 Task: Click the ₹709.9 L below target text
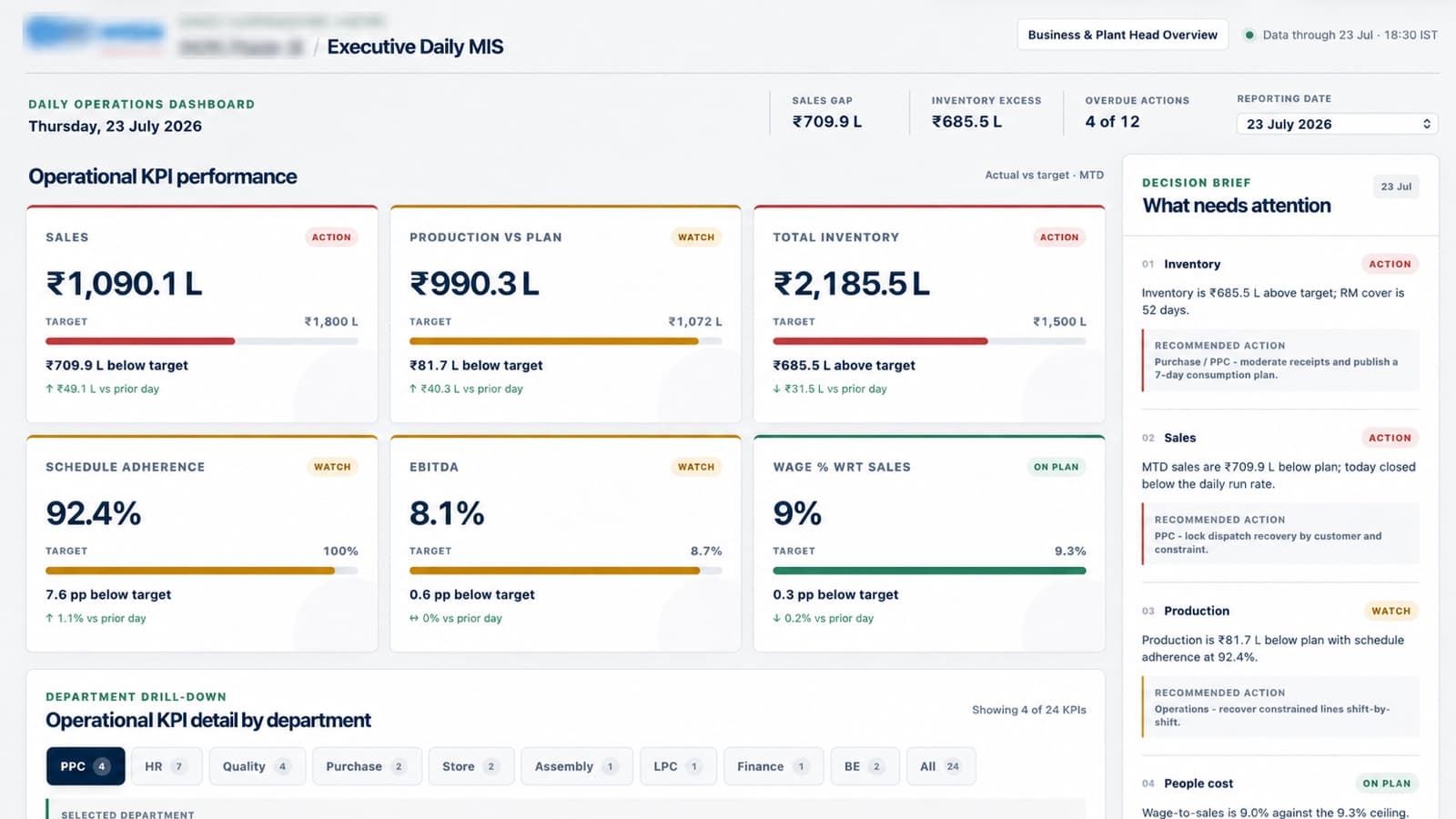116,365
